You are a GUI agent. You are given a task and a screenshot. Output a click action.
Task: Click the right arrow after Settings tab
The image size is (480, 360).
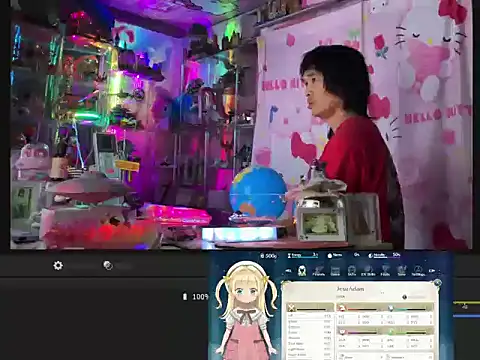click(x=432, y=271)
